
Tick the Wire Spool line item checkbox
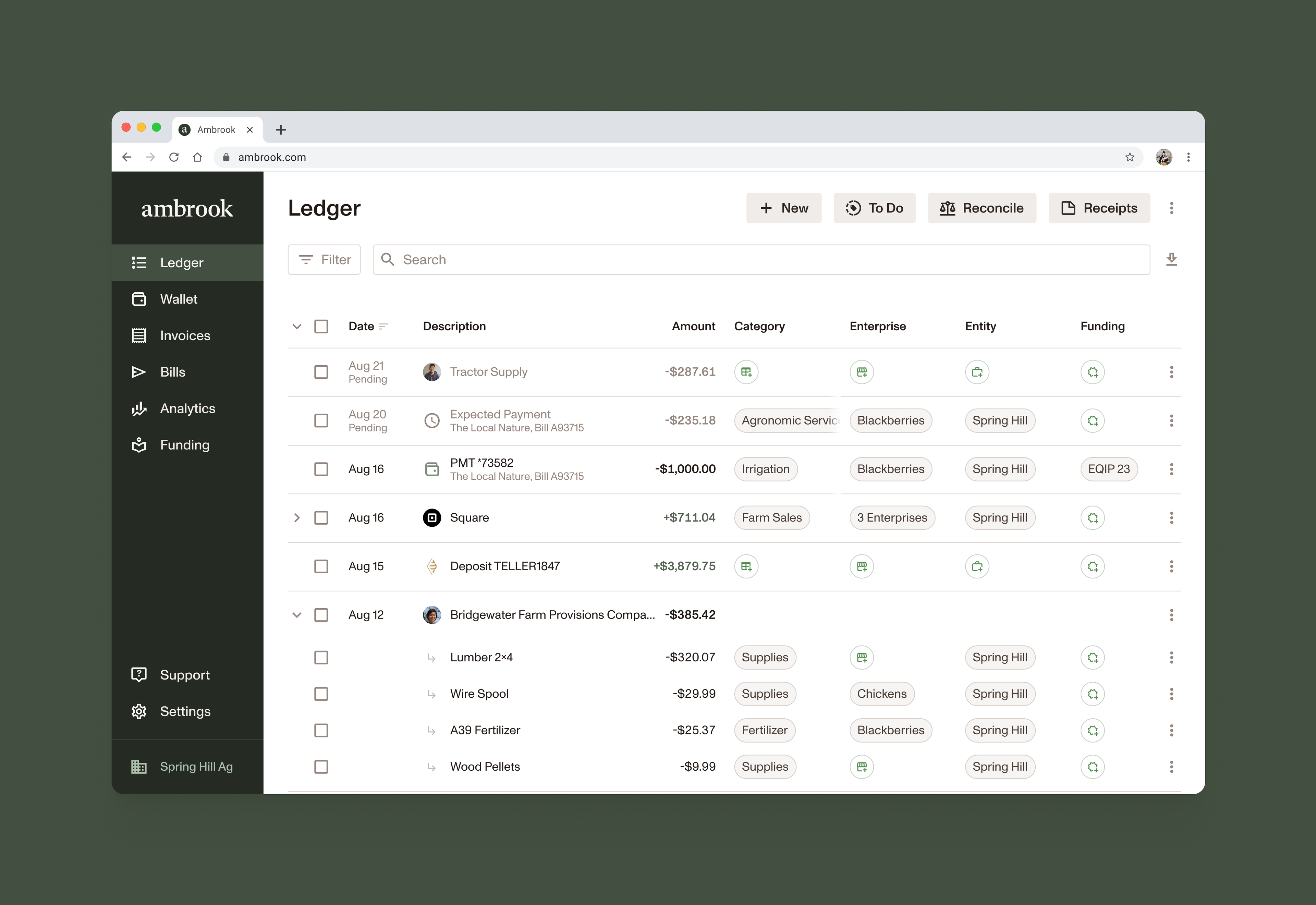pyautogui.click(x=321, y=694)
